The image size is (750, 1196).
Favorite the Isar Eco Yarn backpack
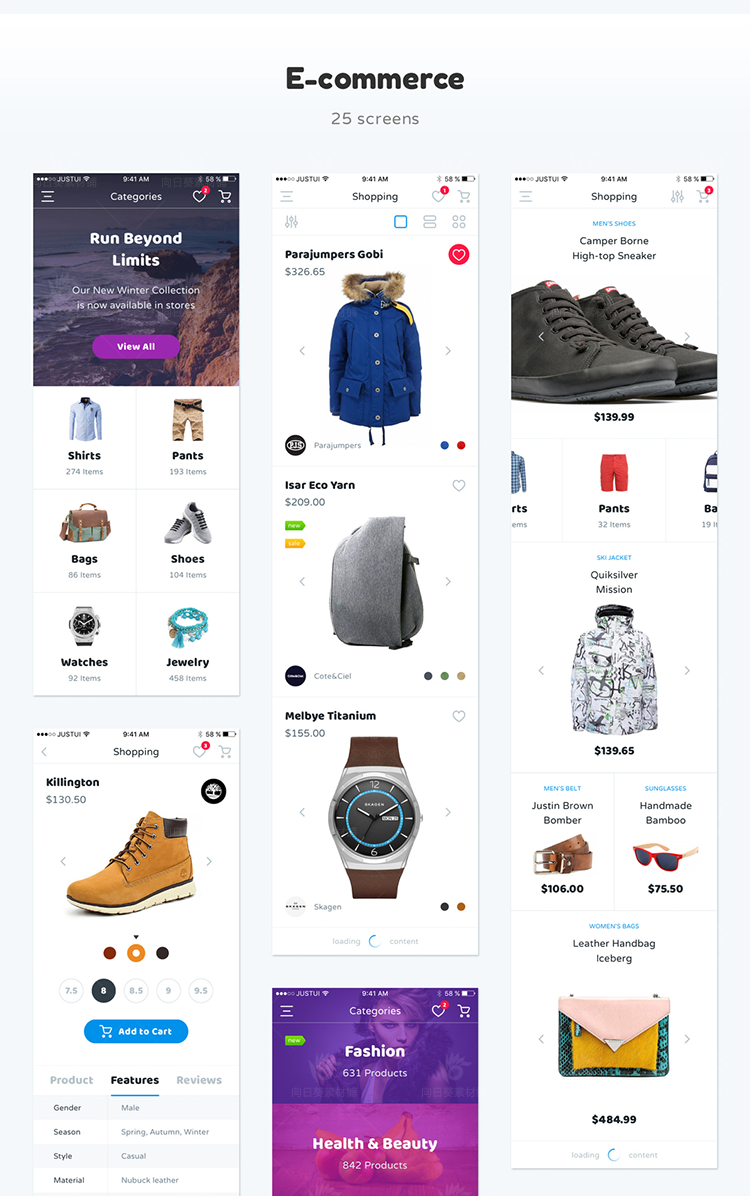pyautogui.click(x=459, y=486)
